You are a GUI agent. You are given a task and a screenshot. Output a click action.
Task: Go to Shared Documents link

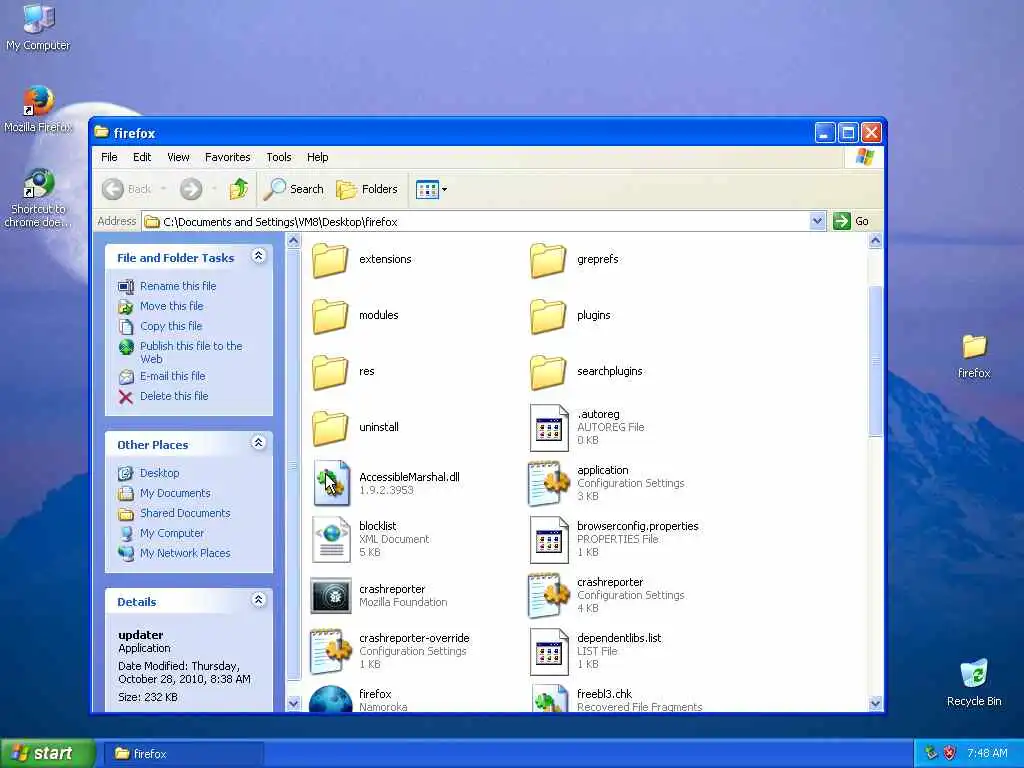pyautogui.click(x=185, y=513)
